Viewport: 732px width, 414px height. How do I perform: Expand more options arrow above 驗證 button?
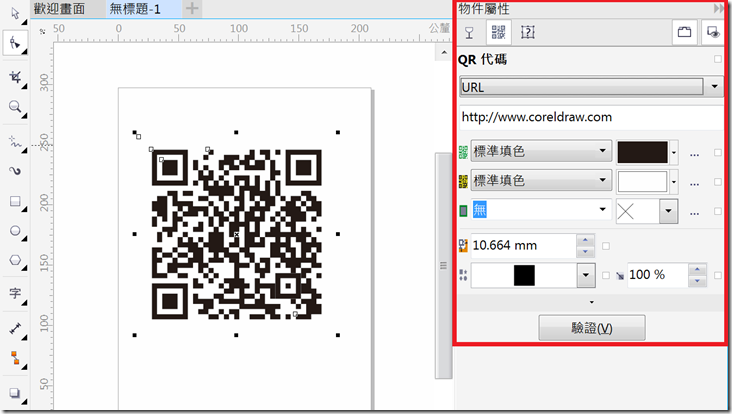click(591, 302)
